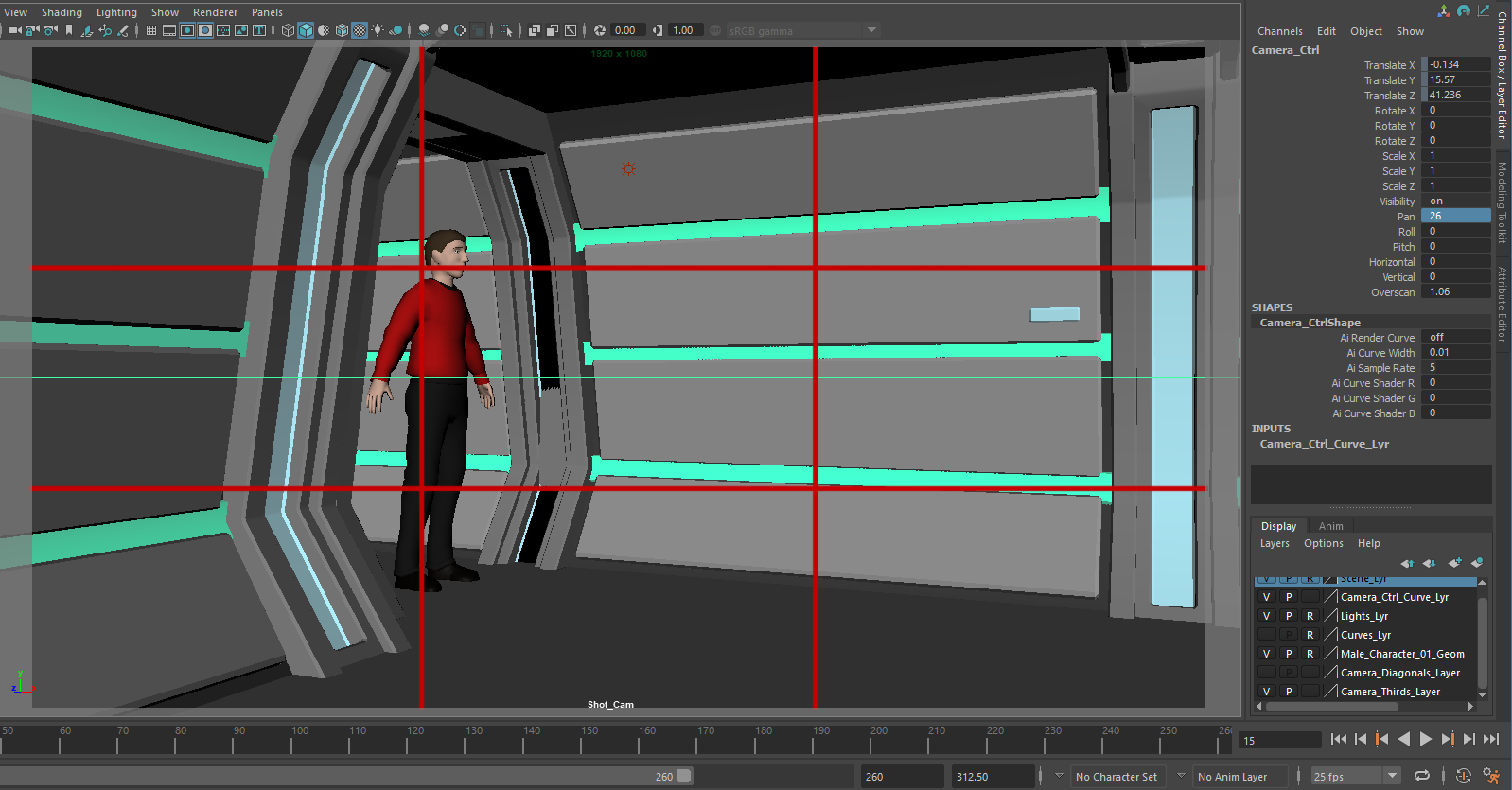Open the Modeling Toolkit side tab
This screenshot has height=790, width=1512.
point(1502,202)
